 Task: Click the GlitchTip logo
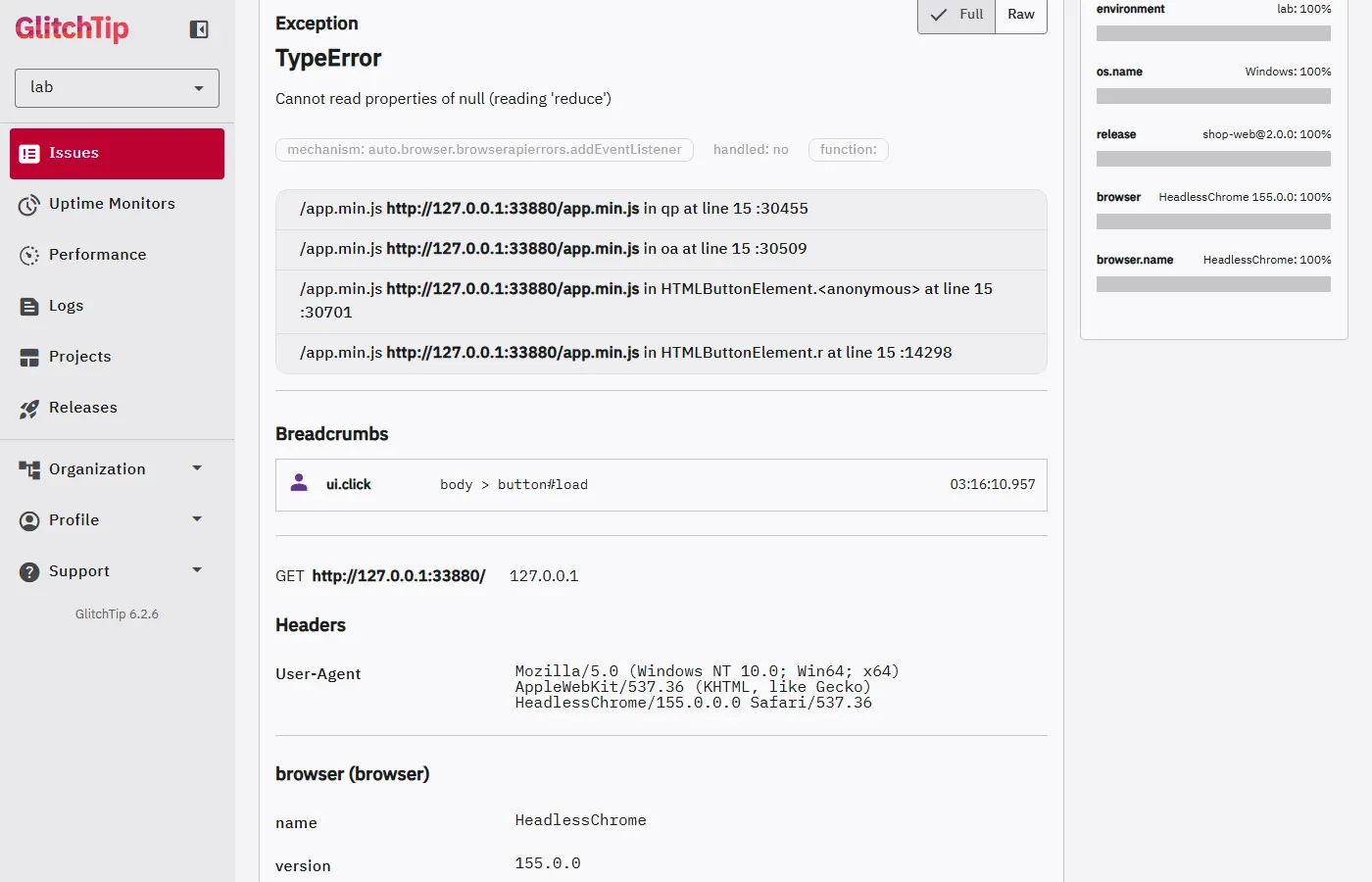click(72, 28)
